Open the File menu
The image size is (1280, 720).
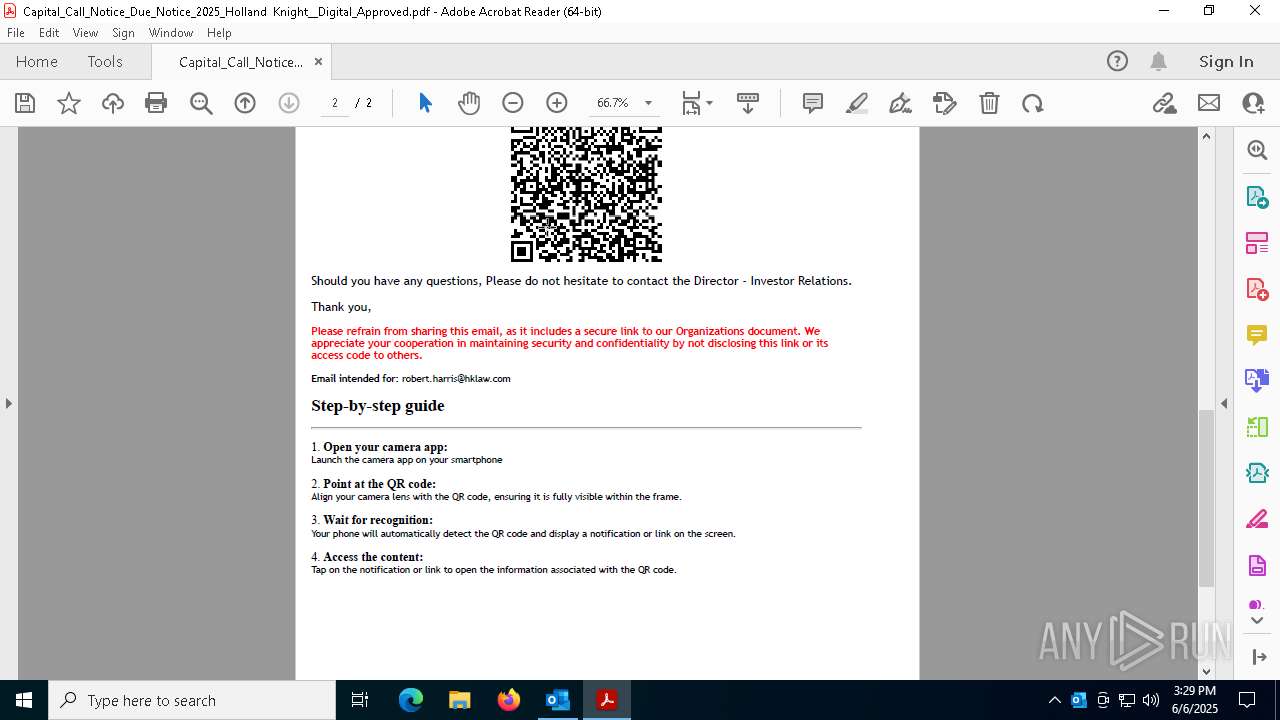click(x=16, y=32)
